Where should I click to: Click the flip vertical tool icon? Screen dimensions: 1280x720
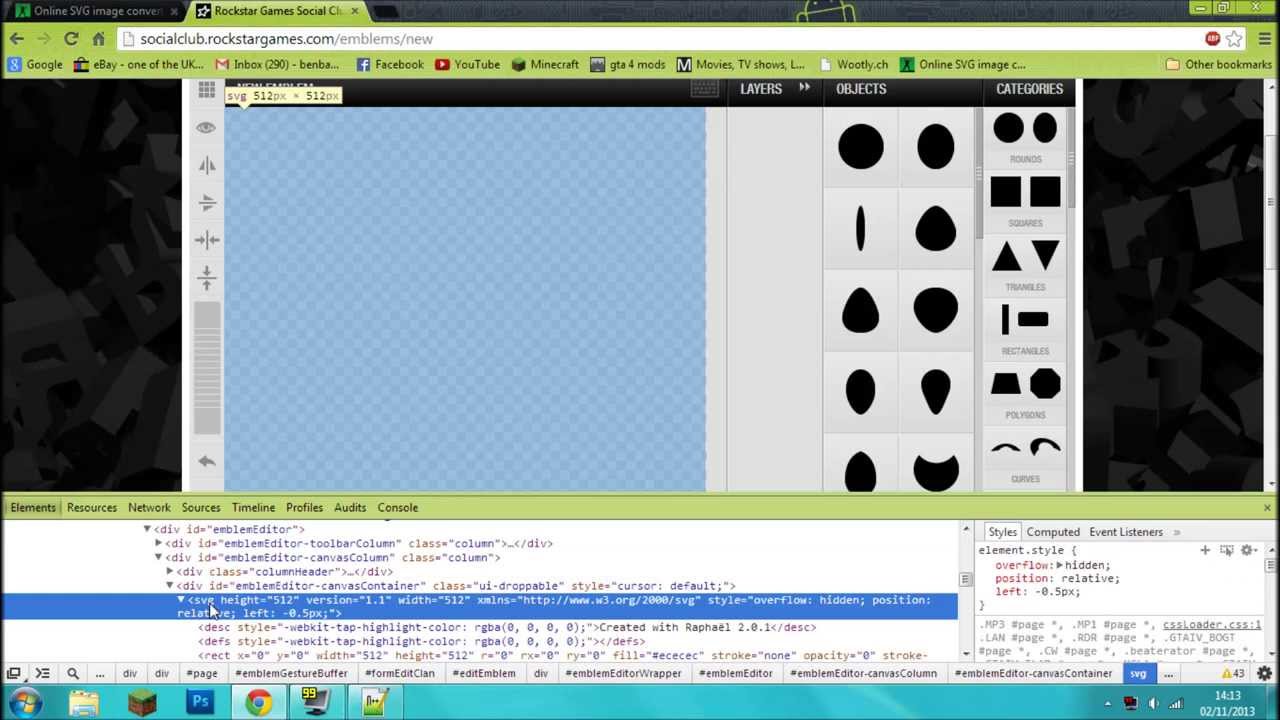coord(207,202)
